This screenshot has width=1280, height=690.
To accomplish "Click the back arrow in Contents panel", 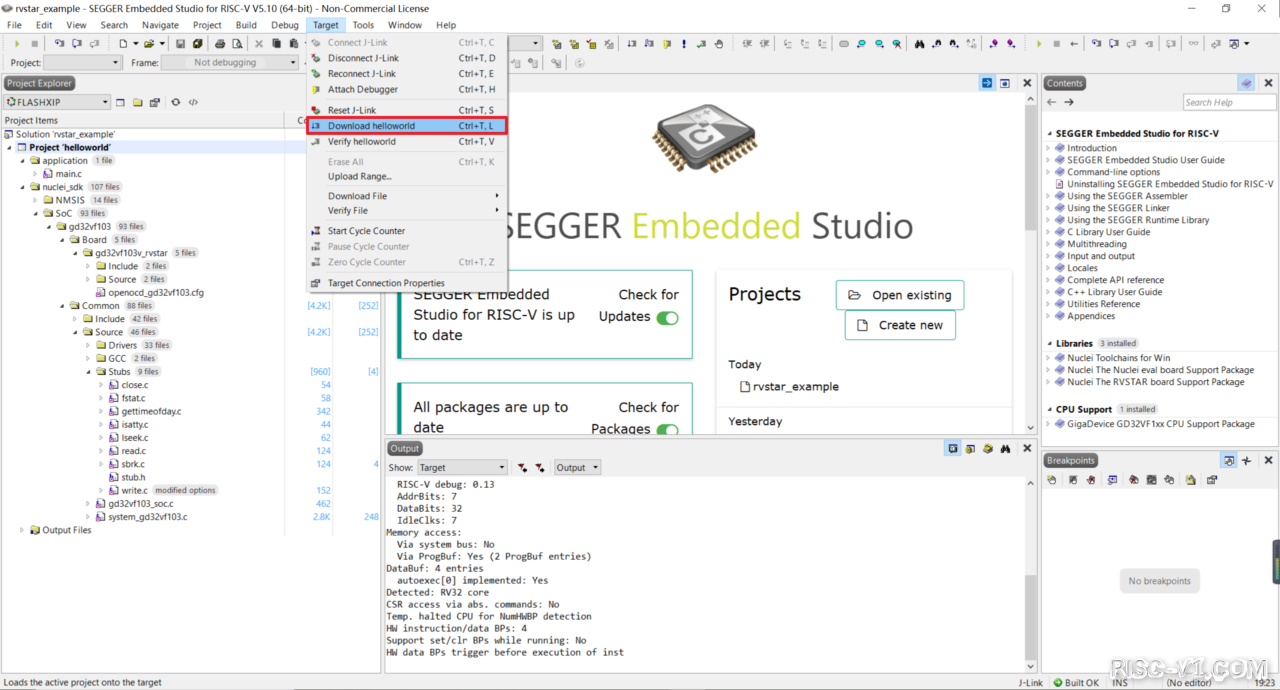I will point(1052,102).
